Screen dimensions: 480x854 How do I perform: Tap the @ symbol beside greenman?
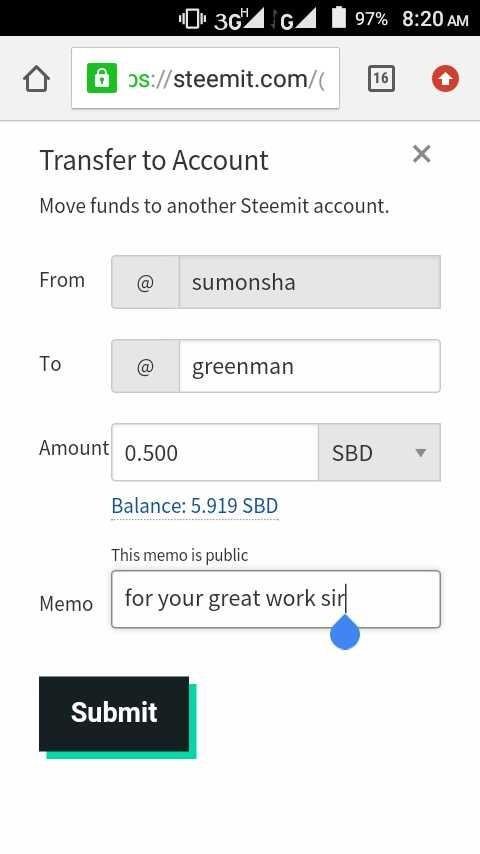[x=145, y=366]
